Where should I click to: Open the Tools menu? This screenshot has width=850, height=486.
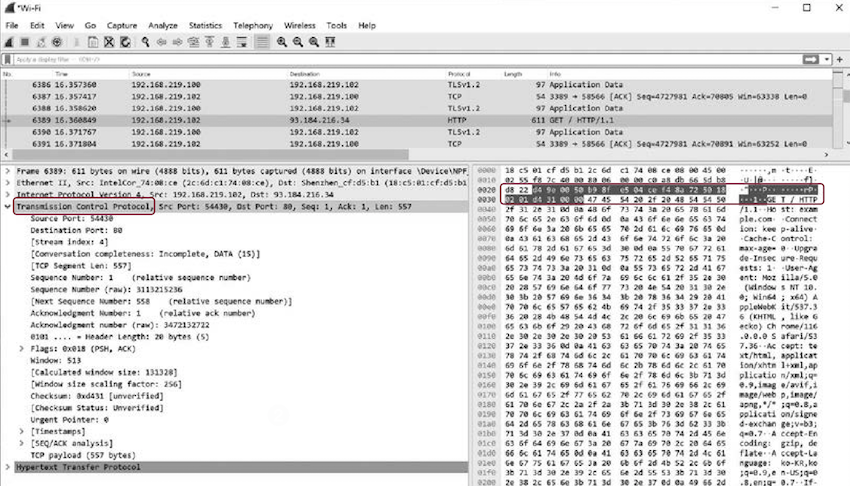(336, 25)
